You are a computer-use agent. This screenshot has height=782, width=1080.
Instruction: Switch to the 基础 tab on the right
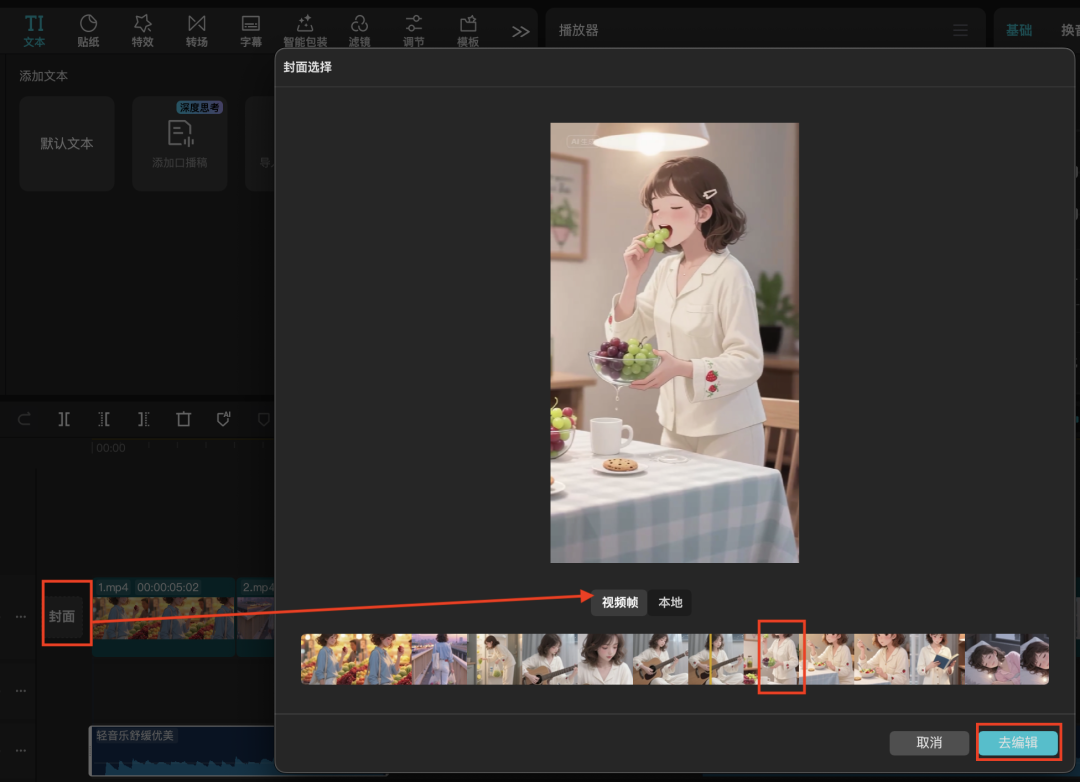(x=1018, y=30)
